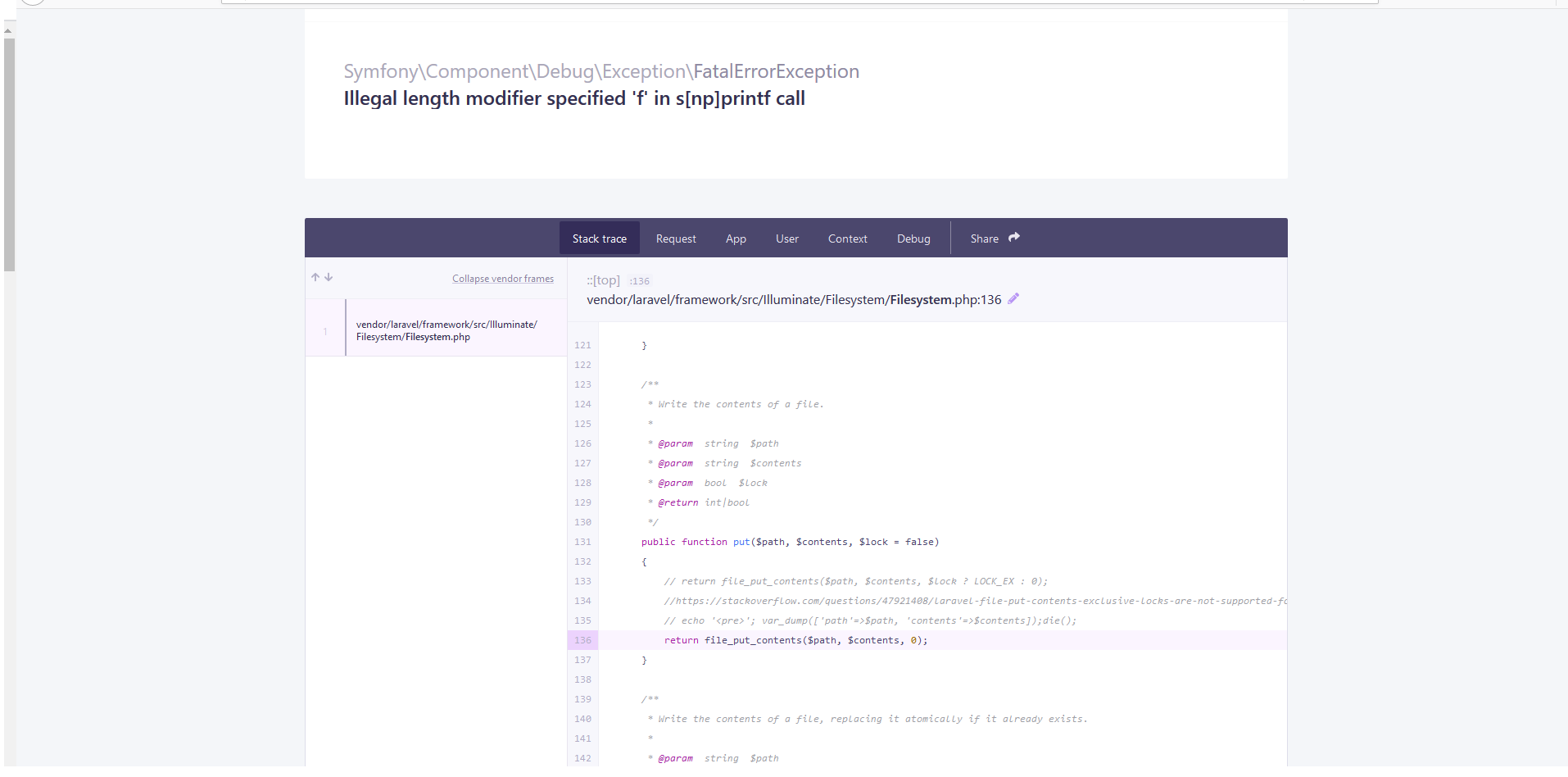Click the Filesystem.php:136 file path heading
The height and width of the screenshot is (777, 1568).
793,300
